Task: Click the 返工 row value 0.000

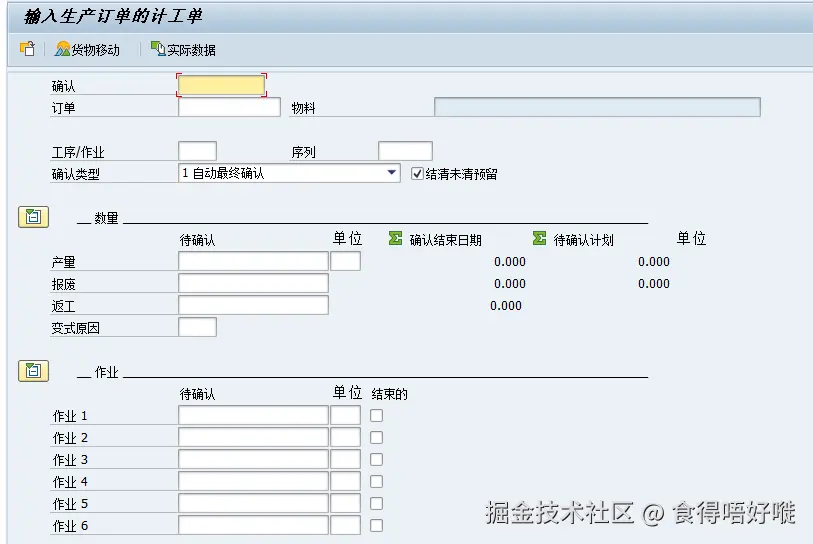Action: [x=506, y=306]
